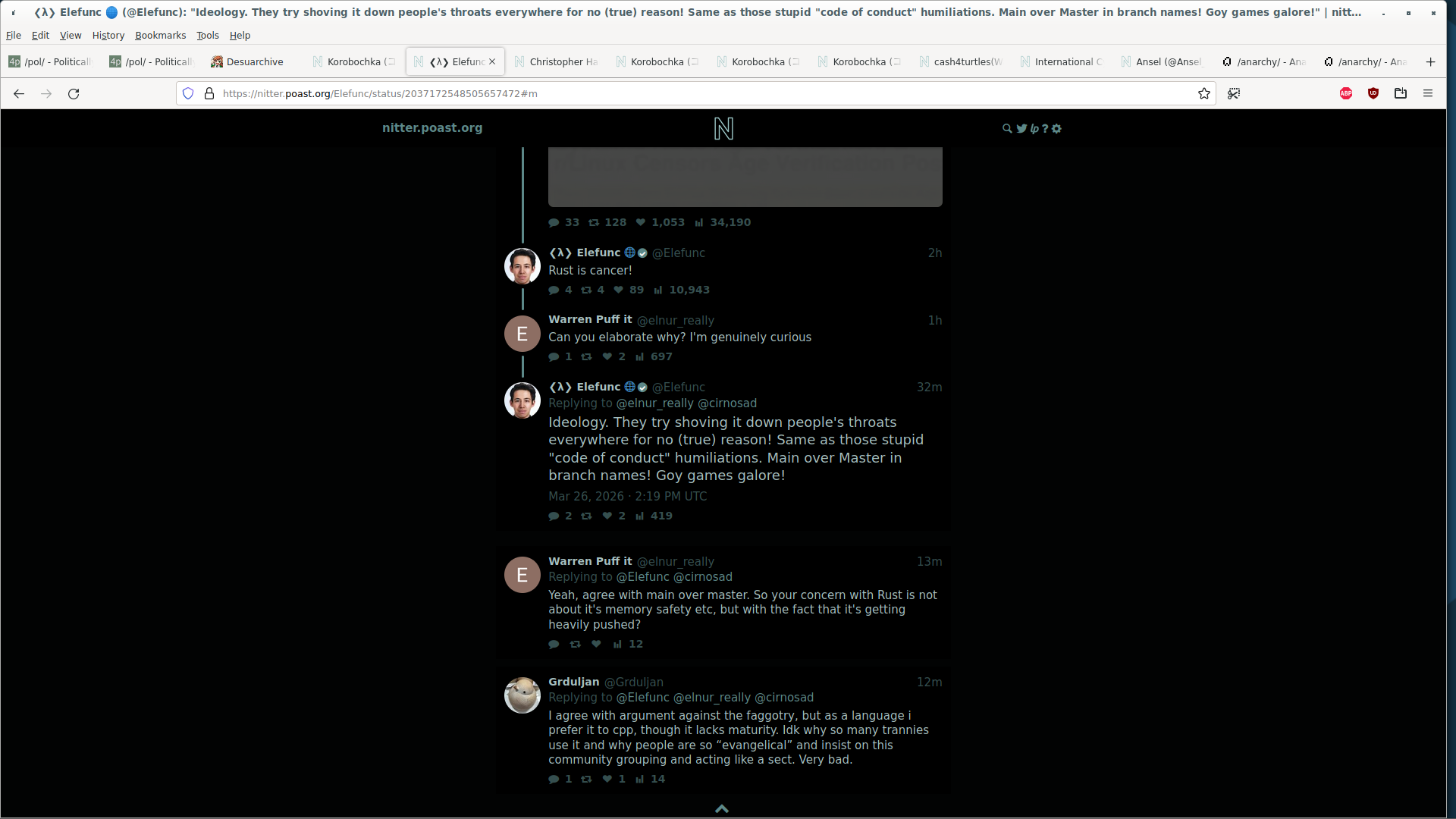Click the URL address bar
The height and width of the screenshot is (819, 1456).
click(682, 93)
